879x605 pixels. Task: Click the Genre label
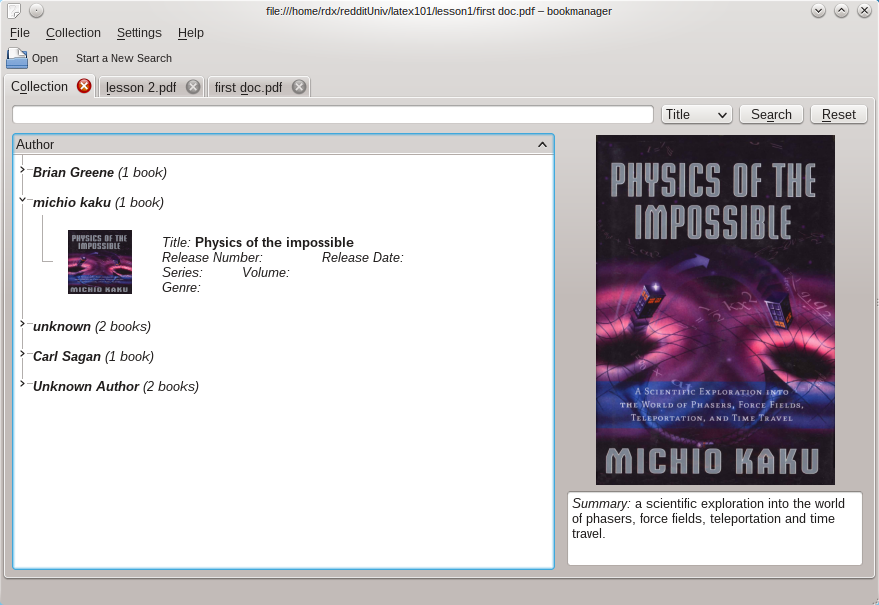[181, 288]
